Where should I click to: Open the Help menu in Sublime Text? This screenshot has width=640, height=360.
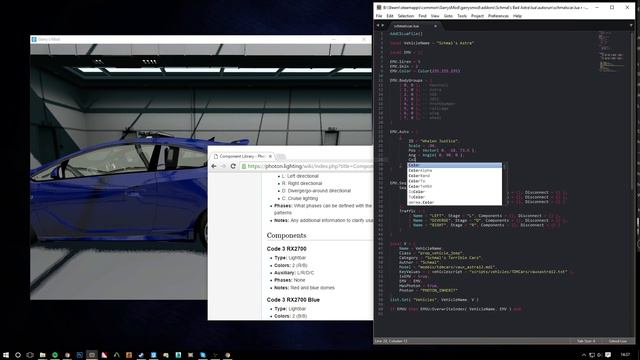coord(518,16)
